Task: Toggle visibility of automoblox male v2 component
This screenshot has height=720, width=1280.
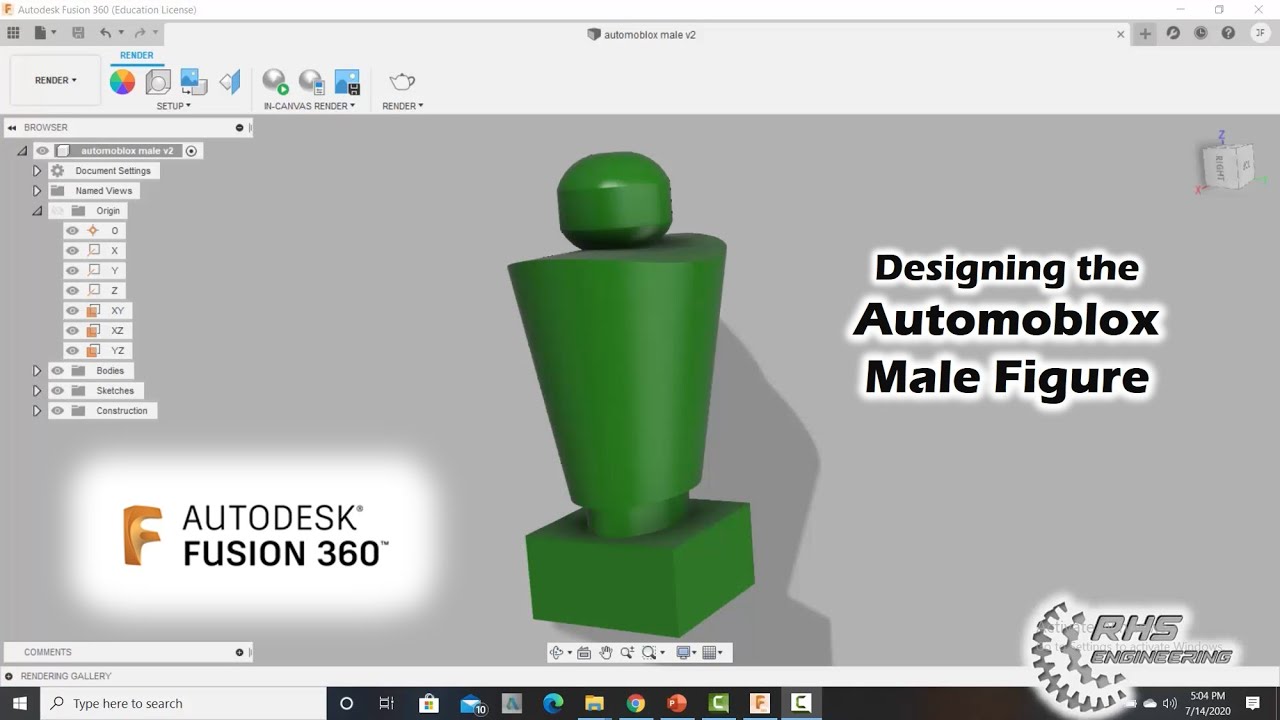Action: click(x=42, y=151)
